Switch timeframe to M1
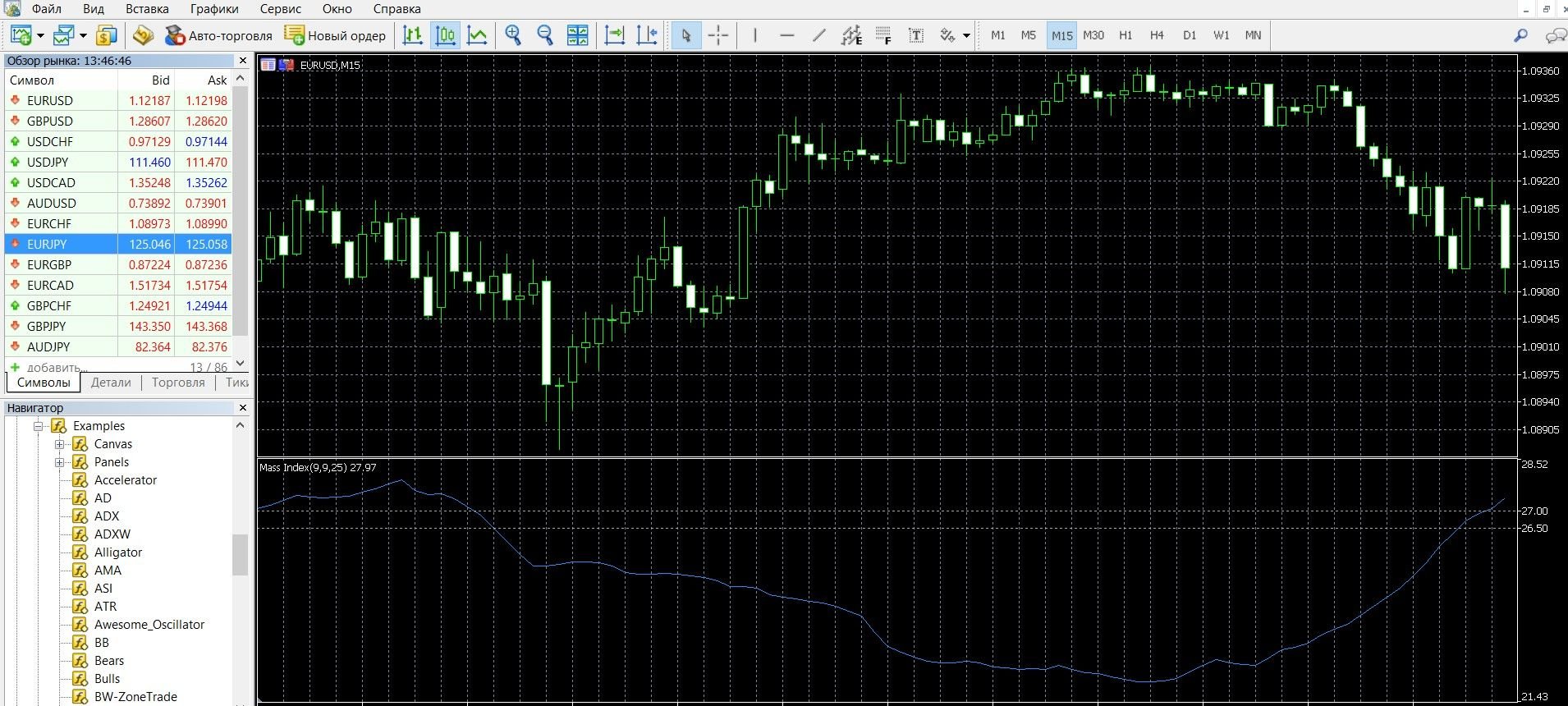The image size is (1568, 706). [x=997, y=35]
